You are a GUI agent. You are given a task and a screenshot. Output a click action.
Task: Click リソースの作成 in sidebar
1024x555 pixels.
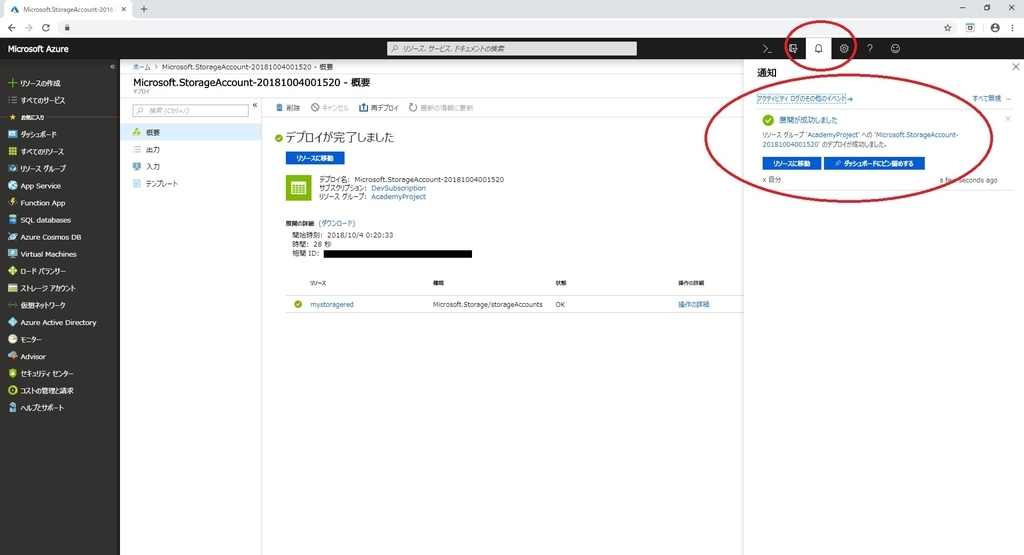click(34, 84)
